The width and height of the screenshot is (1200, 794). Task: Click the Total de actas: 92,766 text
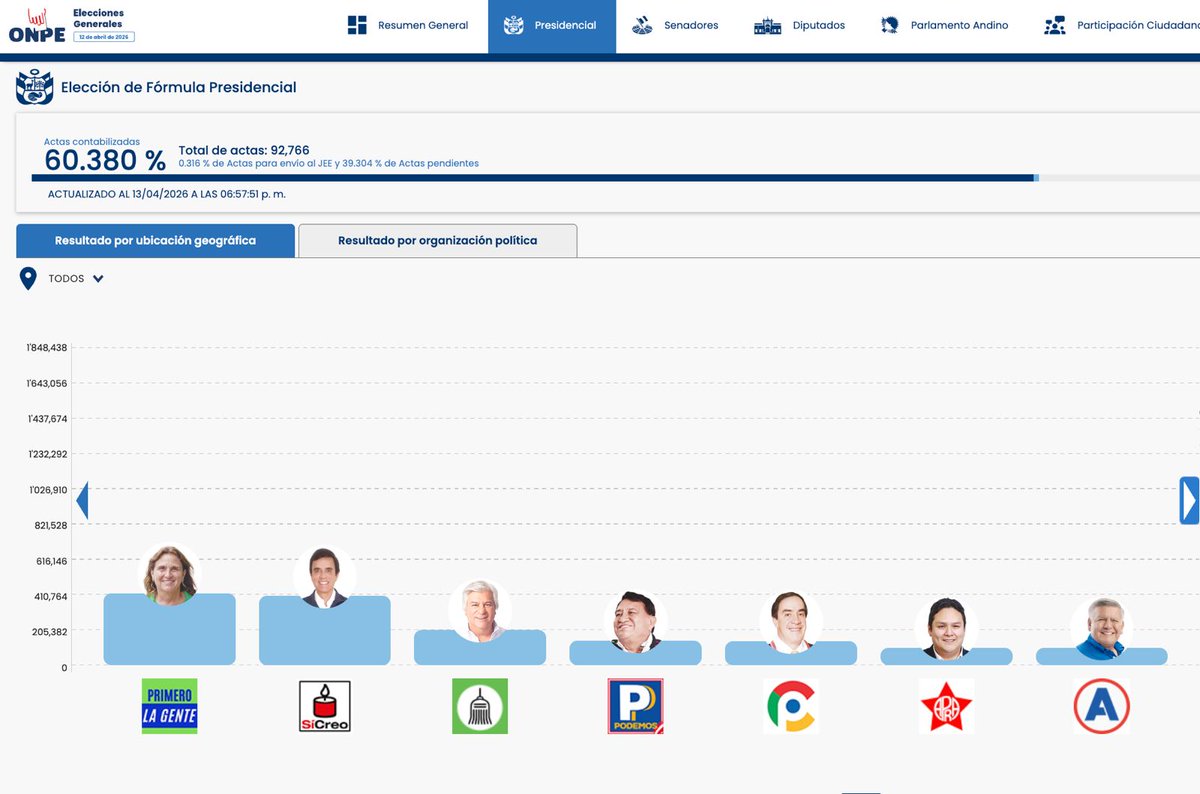(244, 150)
